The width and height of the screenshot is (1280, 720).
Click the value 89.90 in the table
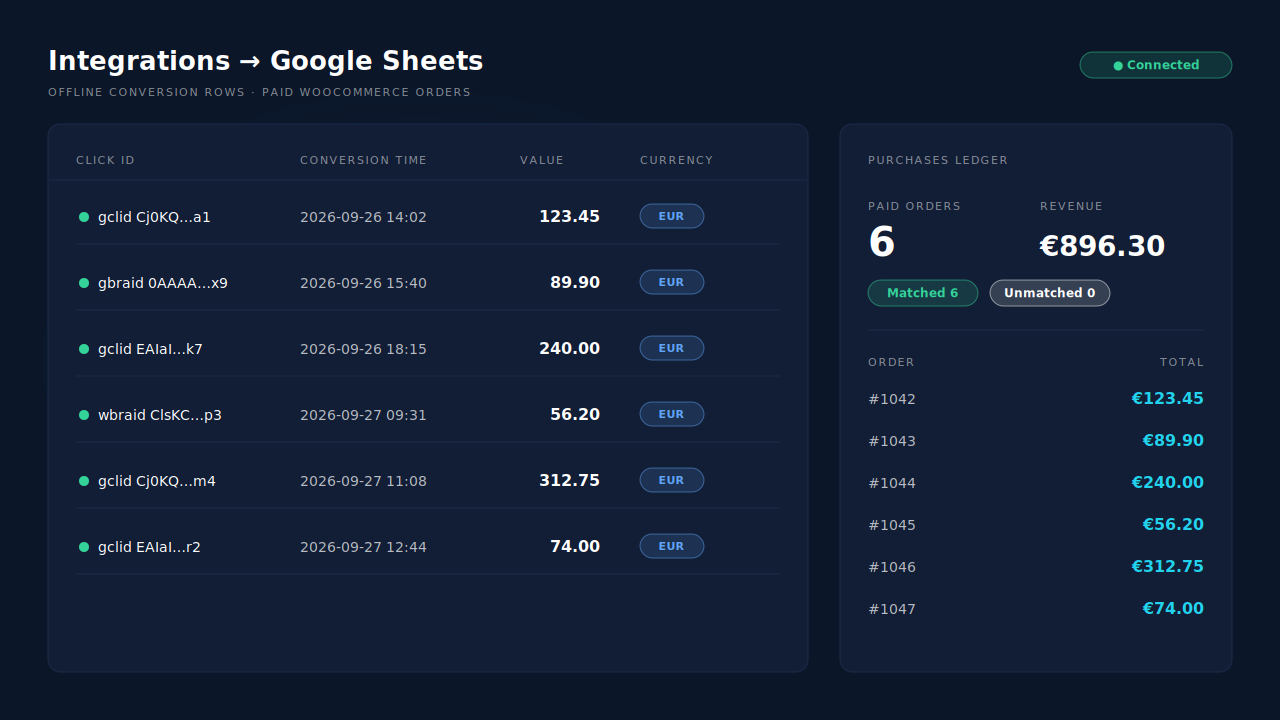point(575,283)
